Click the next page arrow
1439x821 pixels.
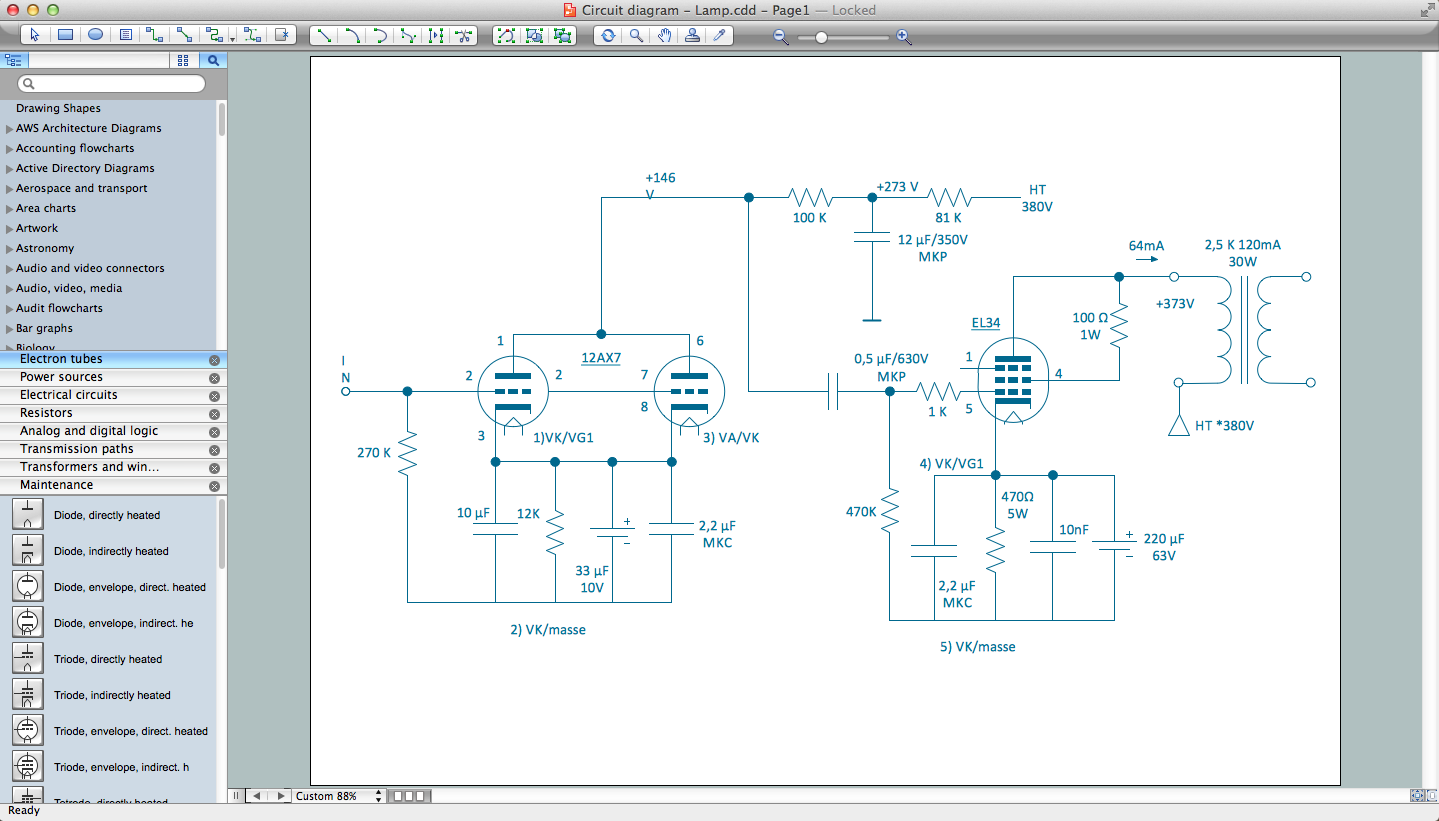pyautogui.click(x=279, y=796)
